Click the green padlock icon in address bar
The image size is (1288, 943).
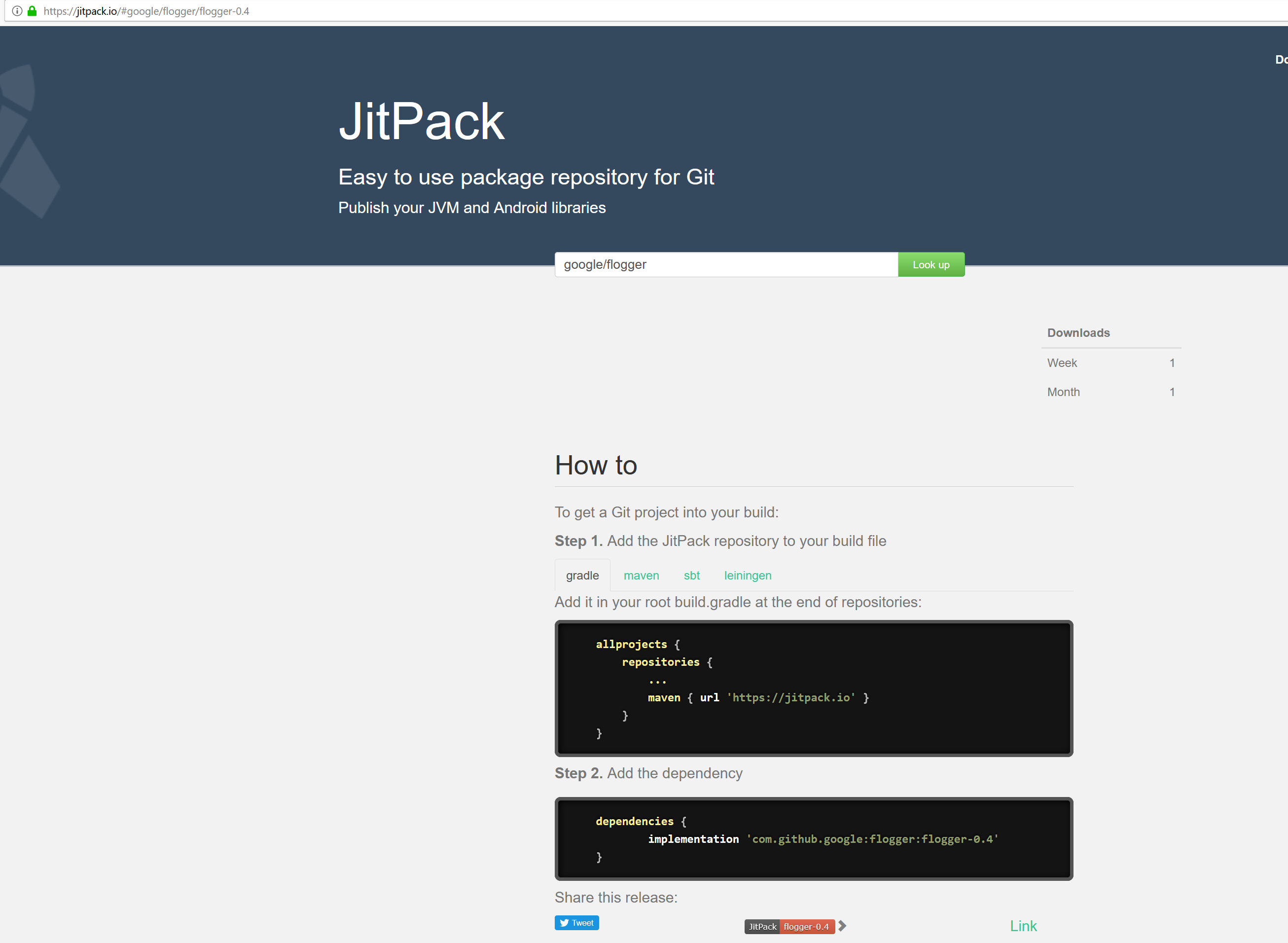point(33,11)
